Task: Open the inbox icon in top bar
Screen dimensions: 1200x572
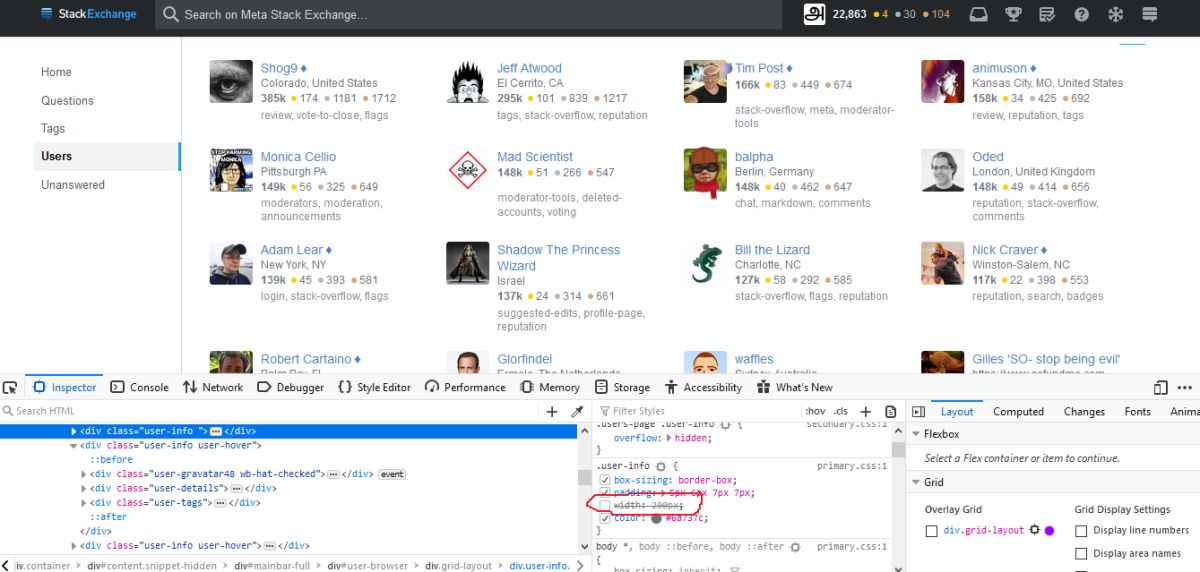Action: coord(979,14)
